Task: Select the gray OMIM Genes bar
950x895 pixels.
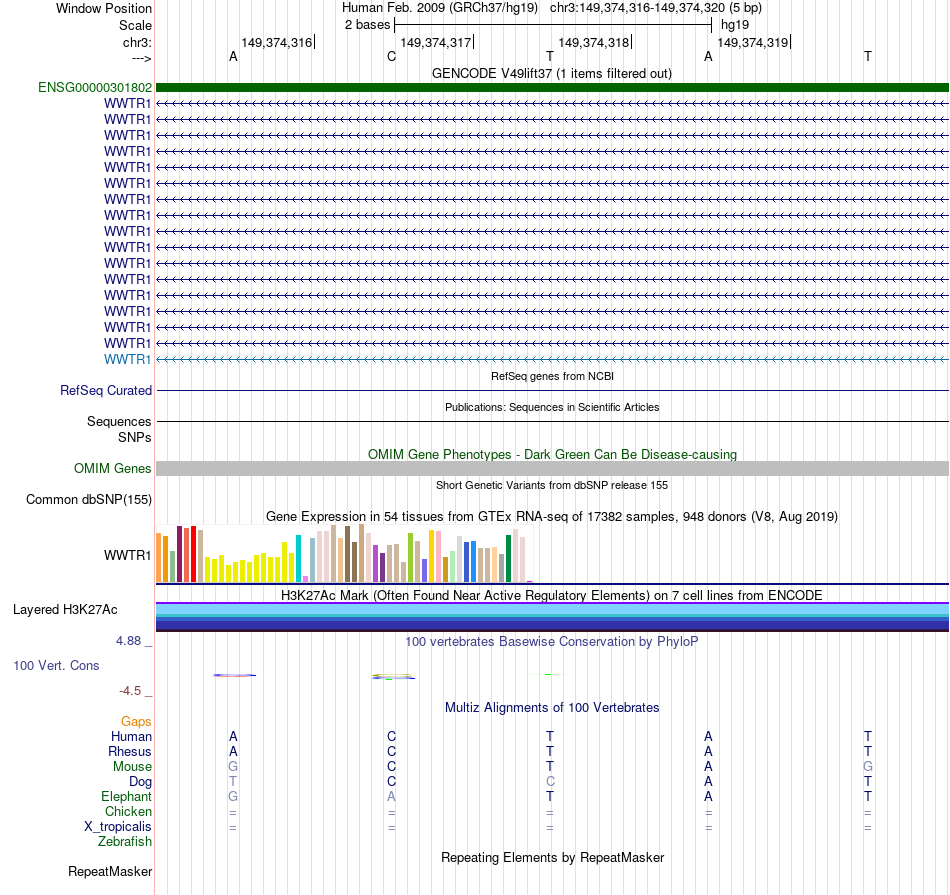Action: (x=552, y=468)
